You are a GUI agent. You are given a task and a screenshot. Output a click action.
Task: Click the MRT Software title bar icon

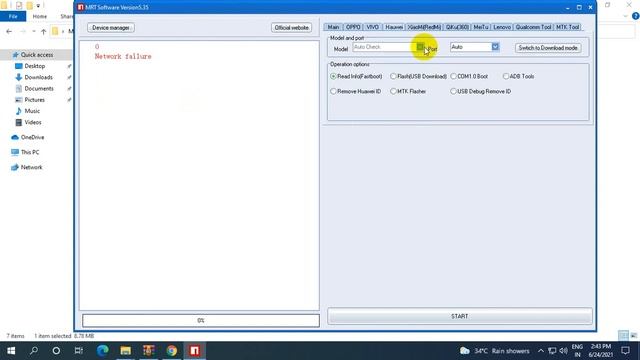tap(80, 7)
